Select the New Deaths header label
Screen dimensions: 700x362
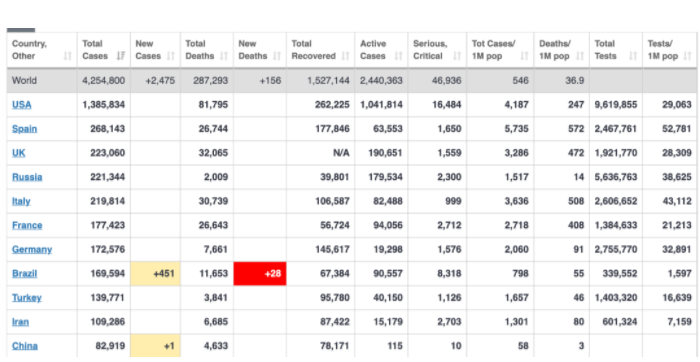(253, 50)
